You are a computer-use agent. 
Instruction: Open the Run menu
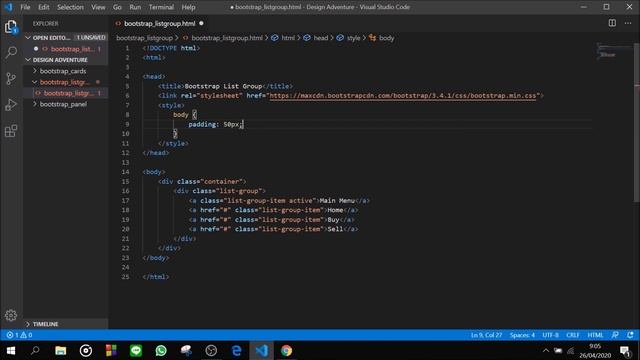click(135, 7)
